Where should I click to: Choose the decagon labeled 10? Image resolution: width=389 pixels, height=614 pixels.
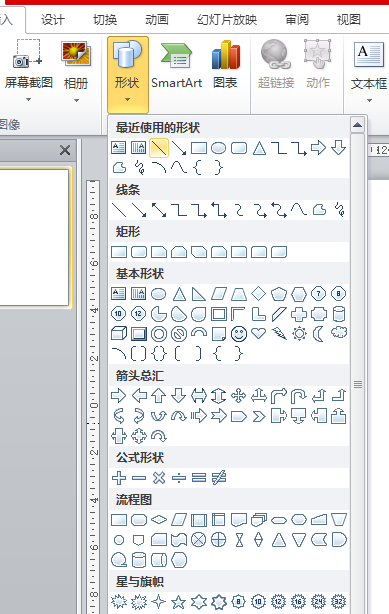[x=118, y=314]
